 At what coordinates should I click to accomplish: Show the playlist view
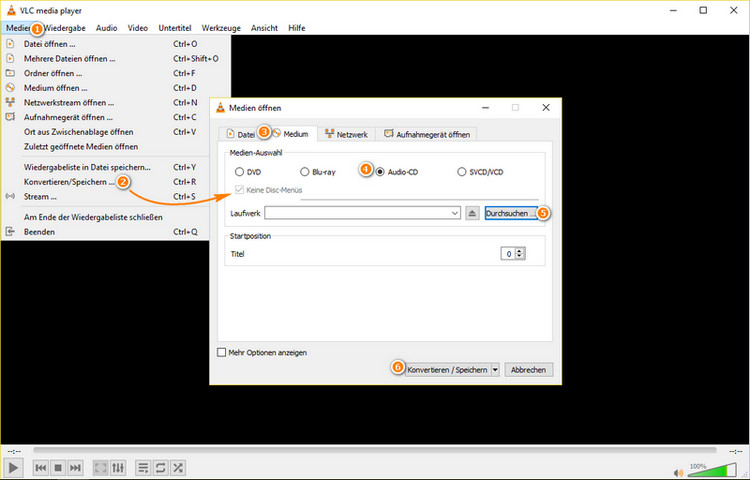pos(143,467)
